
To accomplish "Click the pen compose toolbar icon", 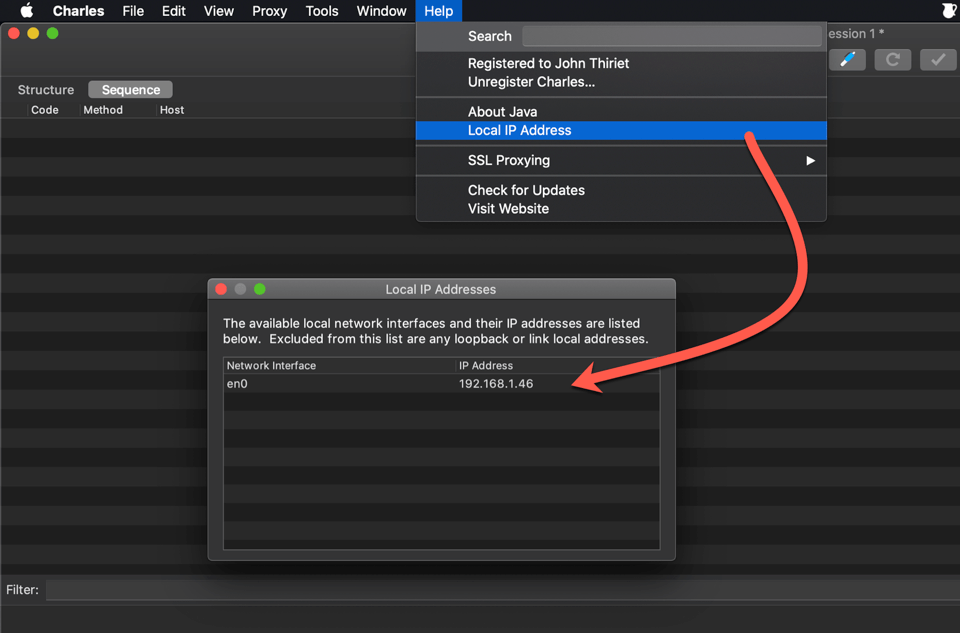I will click(x=847, y=59).
